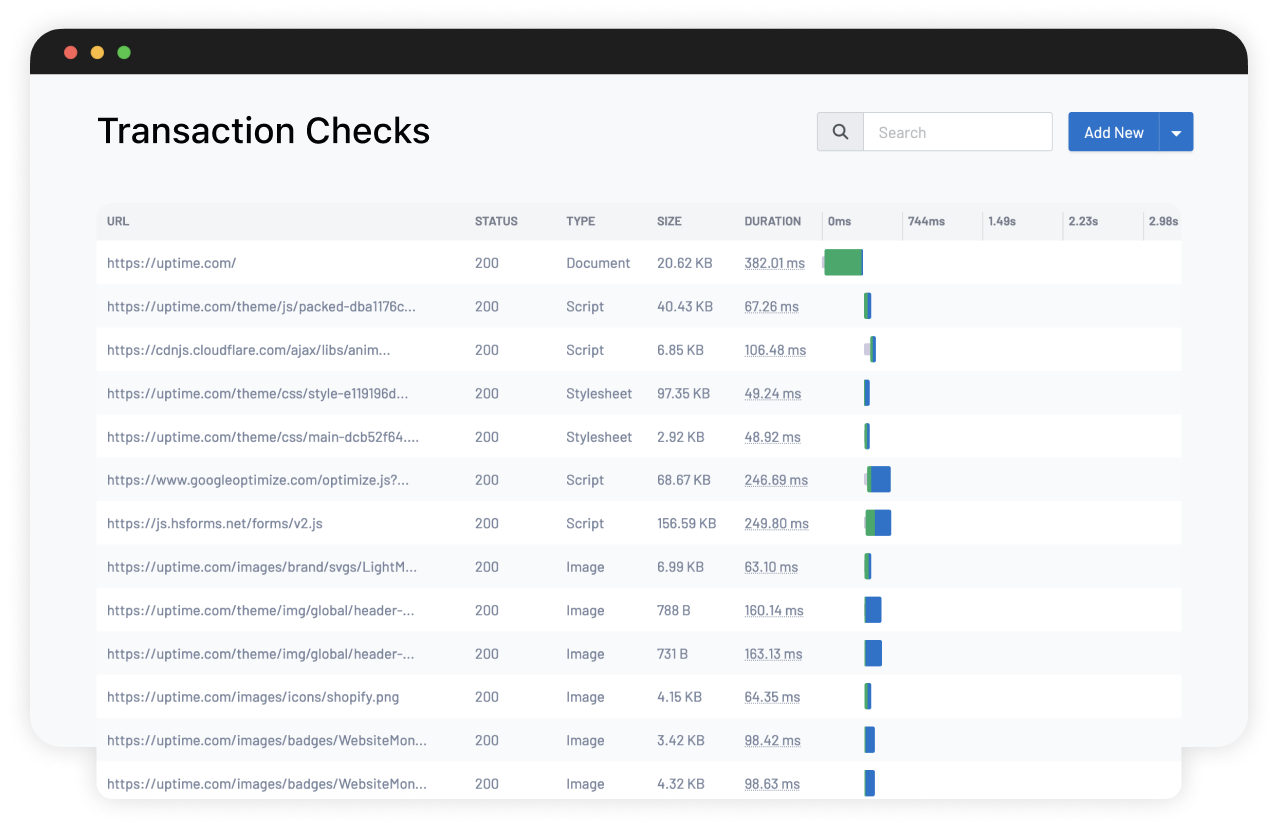Image resolution: width=1286 pixels, height=830 pixels.
Task: Click the 49.24 ms duration value
Action: tap(772, 394)
